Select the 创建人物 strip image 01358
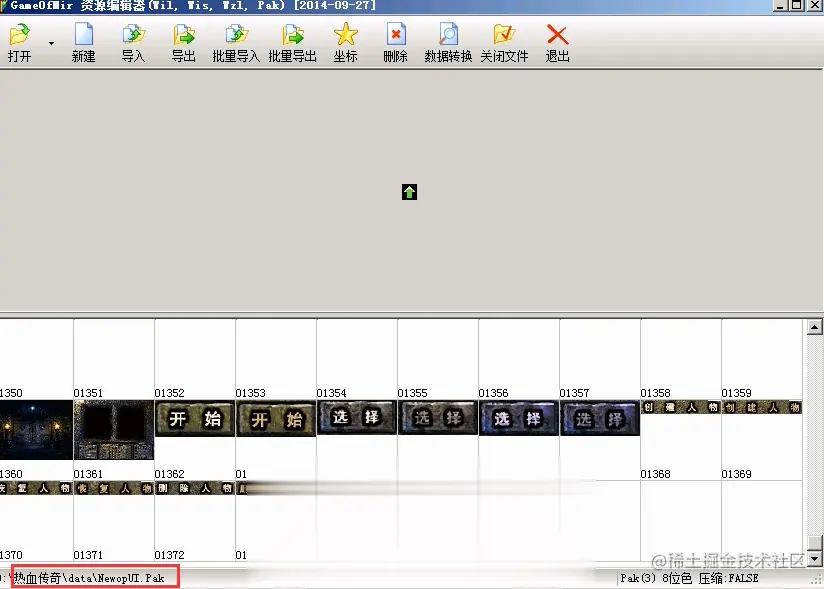Image resolution: width=824 pixels, height=589 pixels. coord(681,407)
